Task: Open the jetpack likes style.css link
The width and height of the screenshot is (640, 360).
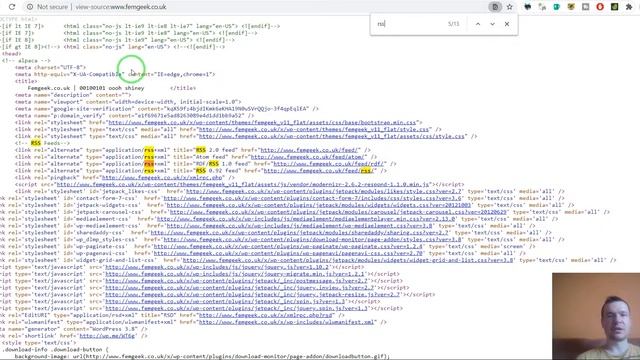Action: coord(324,191)
